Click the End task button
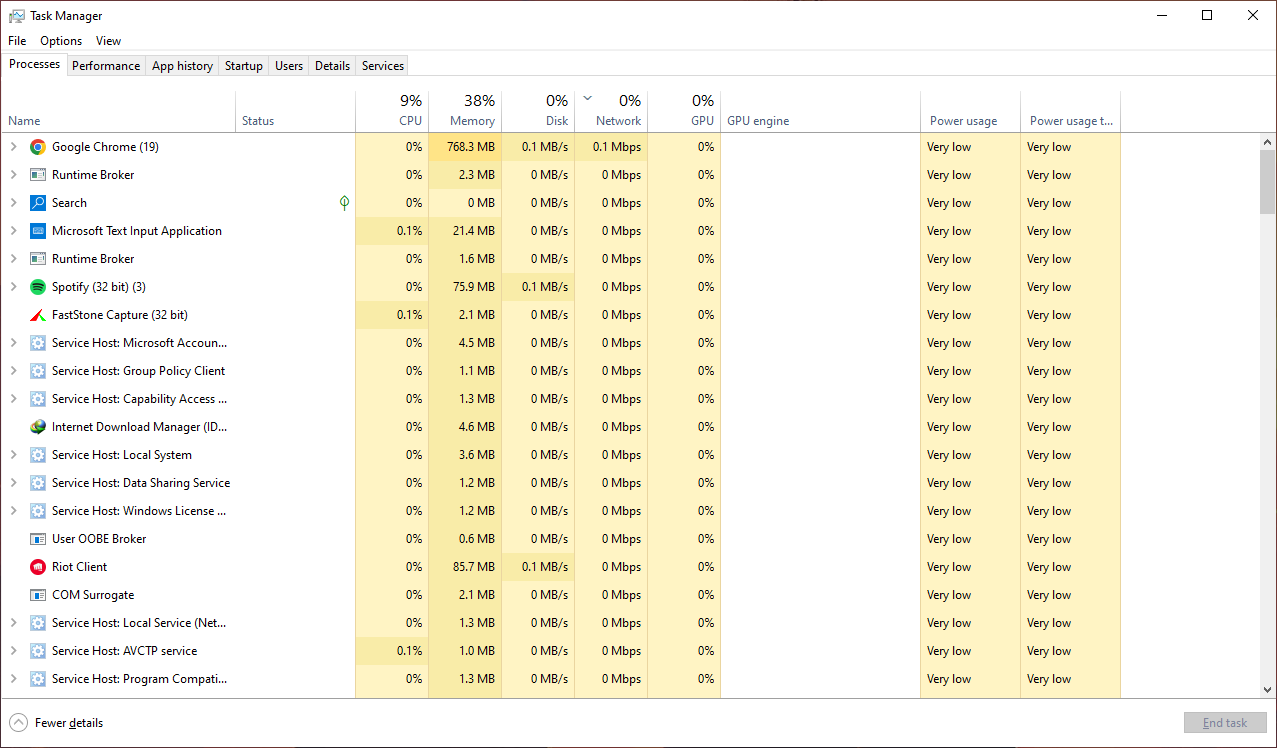 (x=1224, y=722)
